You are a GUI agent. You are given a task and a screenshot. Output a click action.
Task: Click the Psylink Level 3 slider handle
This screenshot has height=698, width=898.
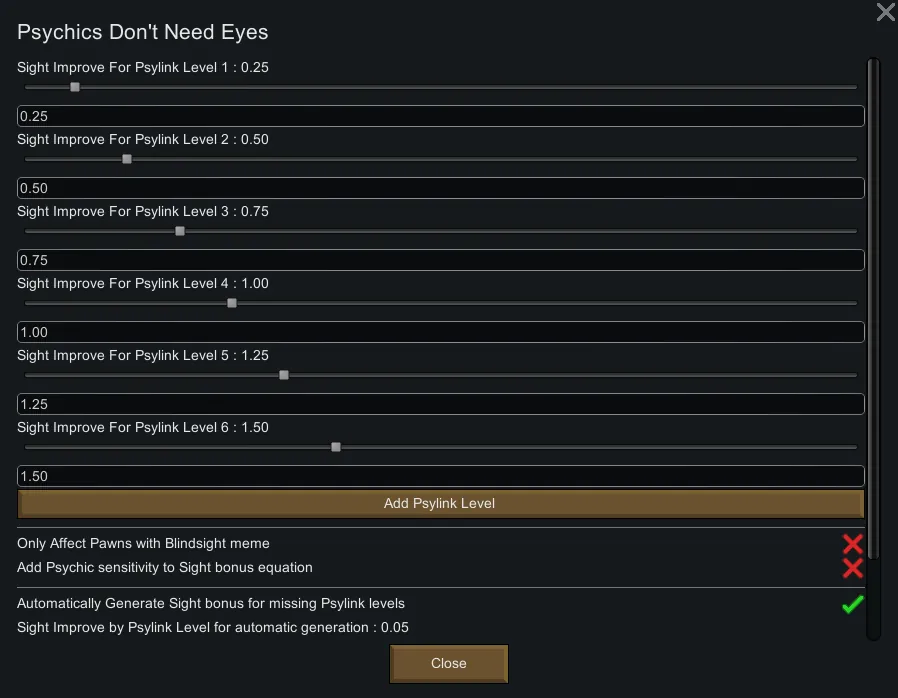click(x=180, y=231)
